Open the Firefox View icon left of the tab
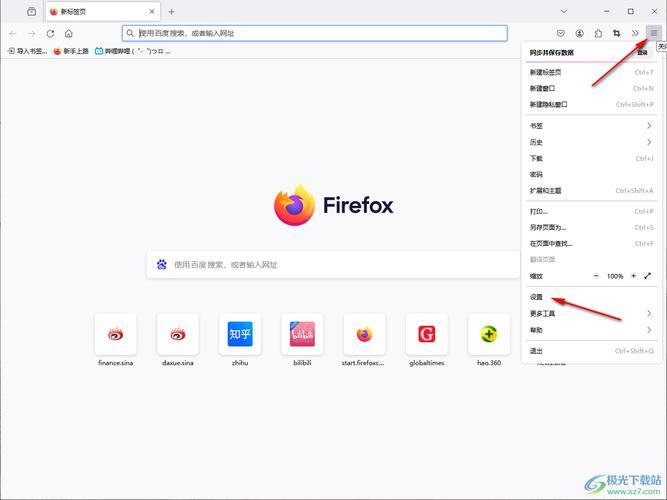The width and height of the screenshot is (667, 500). [x=31, y=11]
